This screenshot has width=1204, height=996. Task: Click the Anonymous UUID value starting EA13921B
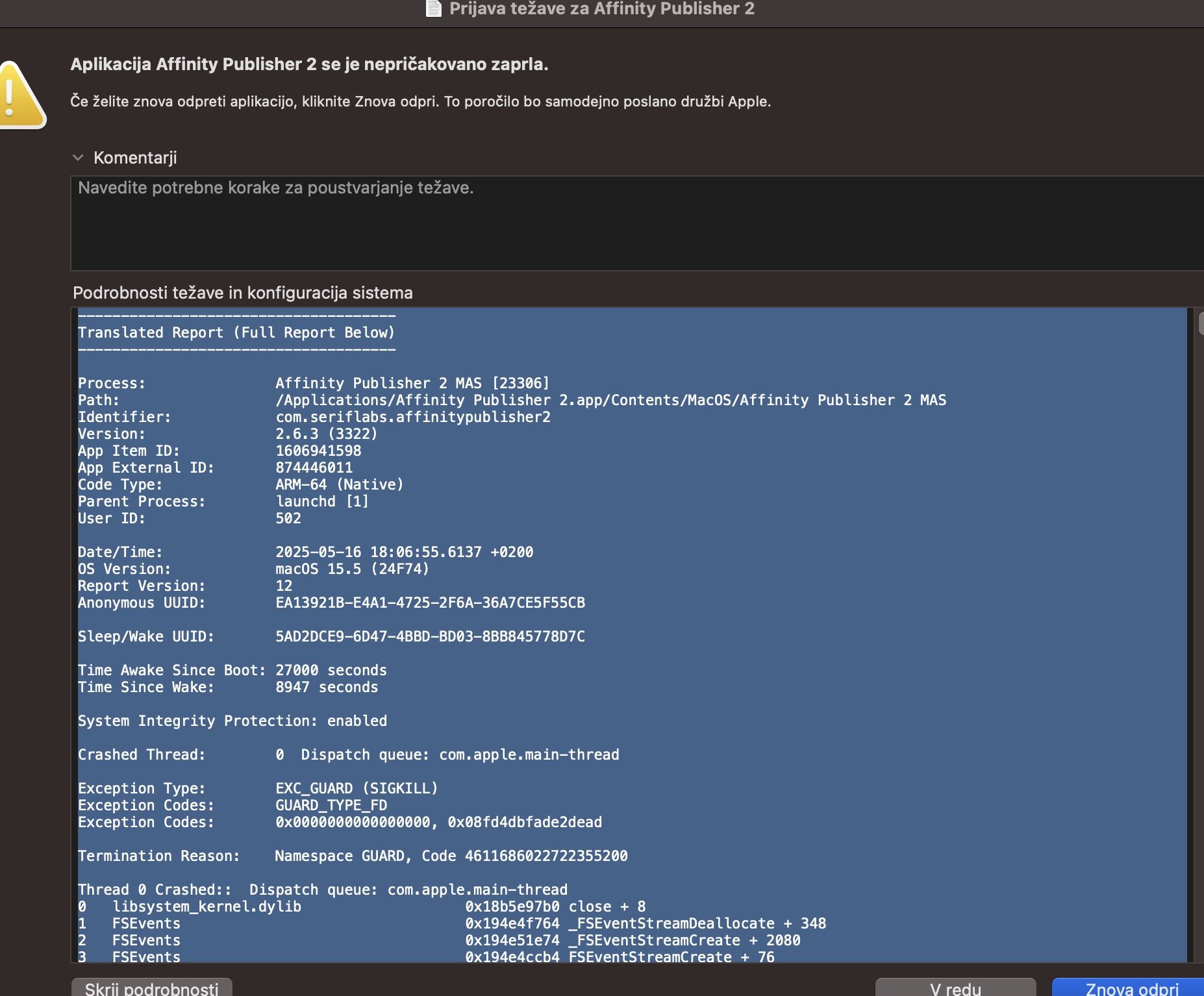[431, 603]
